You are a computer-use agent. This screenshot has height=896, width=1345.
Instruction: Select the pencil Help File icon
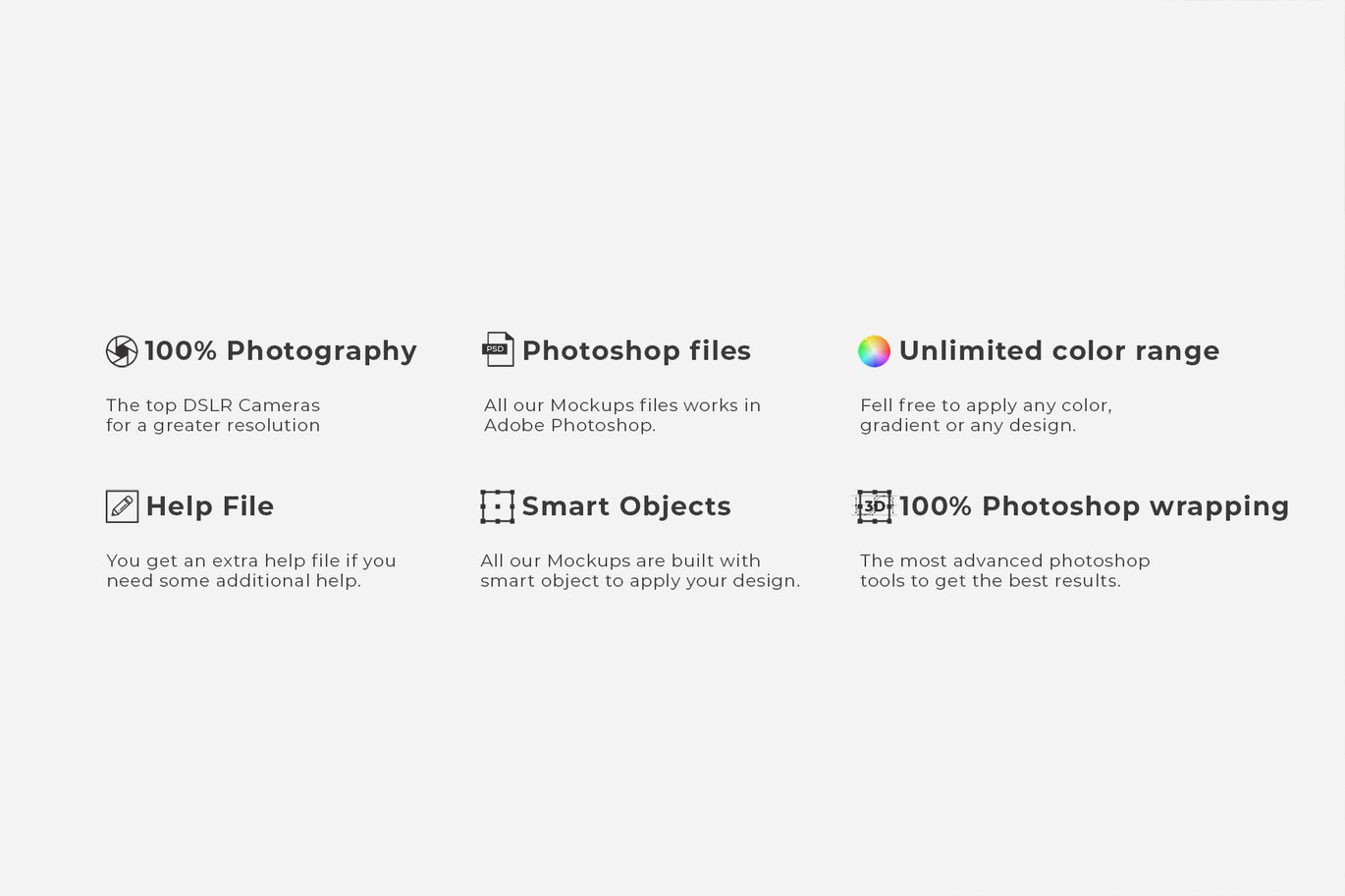point(122,506)
